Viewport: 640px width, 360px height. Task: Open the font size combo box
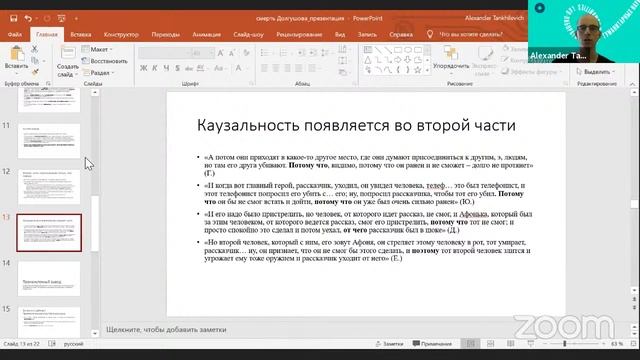click(202, 53)
